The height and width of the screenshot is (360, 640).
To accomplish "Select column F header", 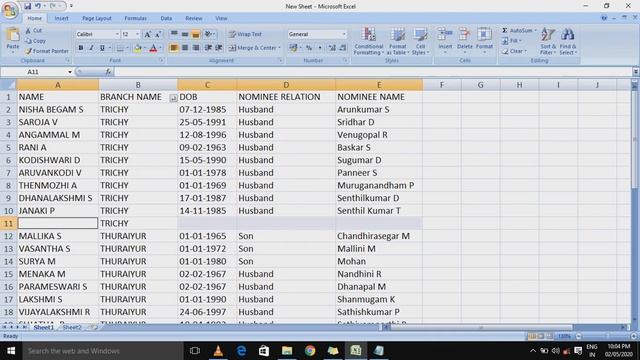I will [x=442, y=85].
